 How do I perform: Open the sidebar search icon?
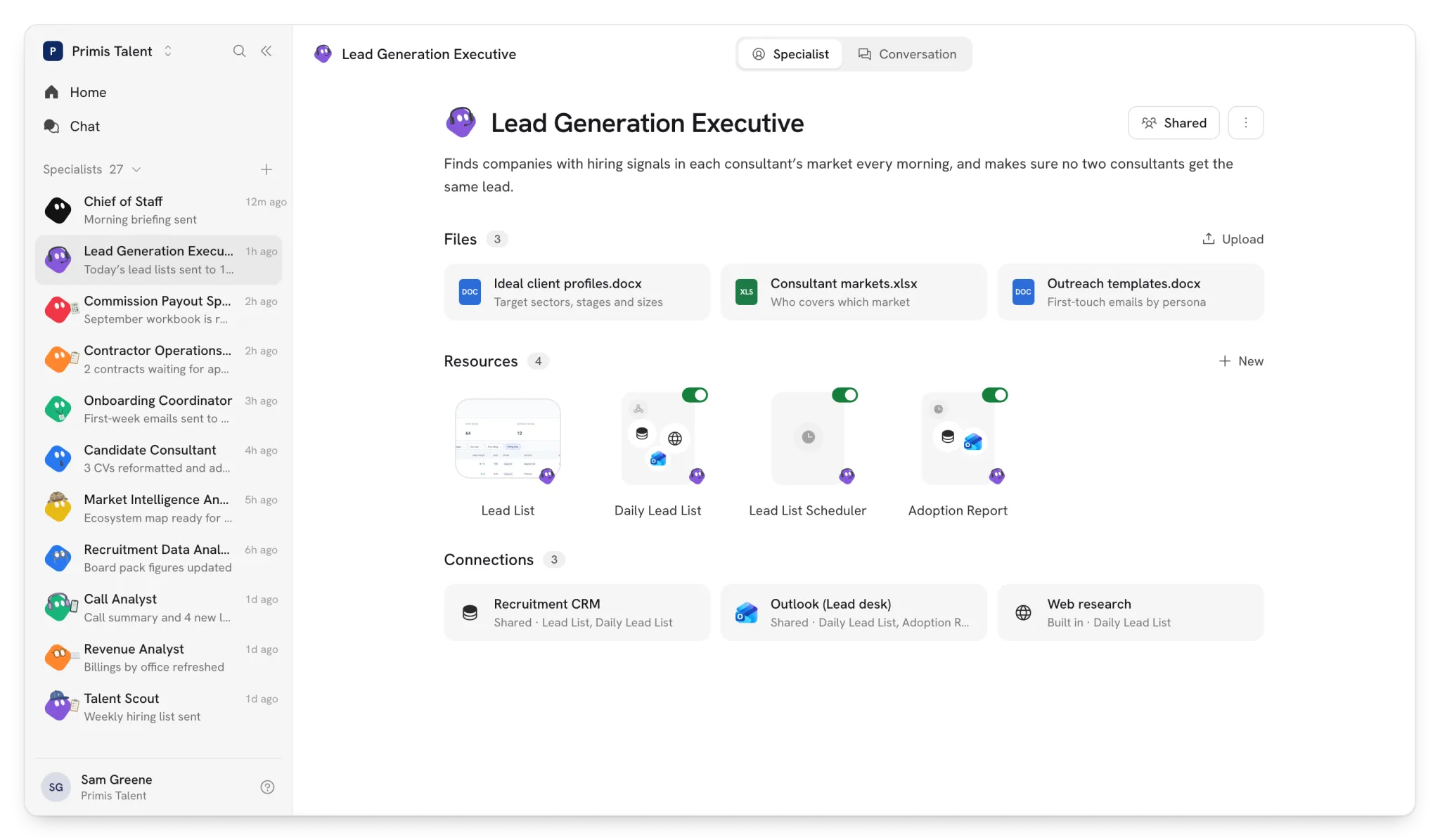[239, 51]
